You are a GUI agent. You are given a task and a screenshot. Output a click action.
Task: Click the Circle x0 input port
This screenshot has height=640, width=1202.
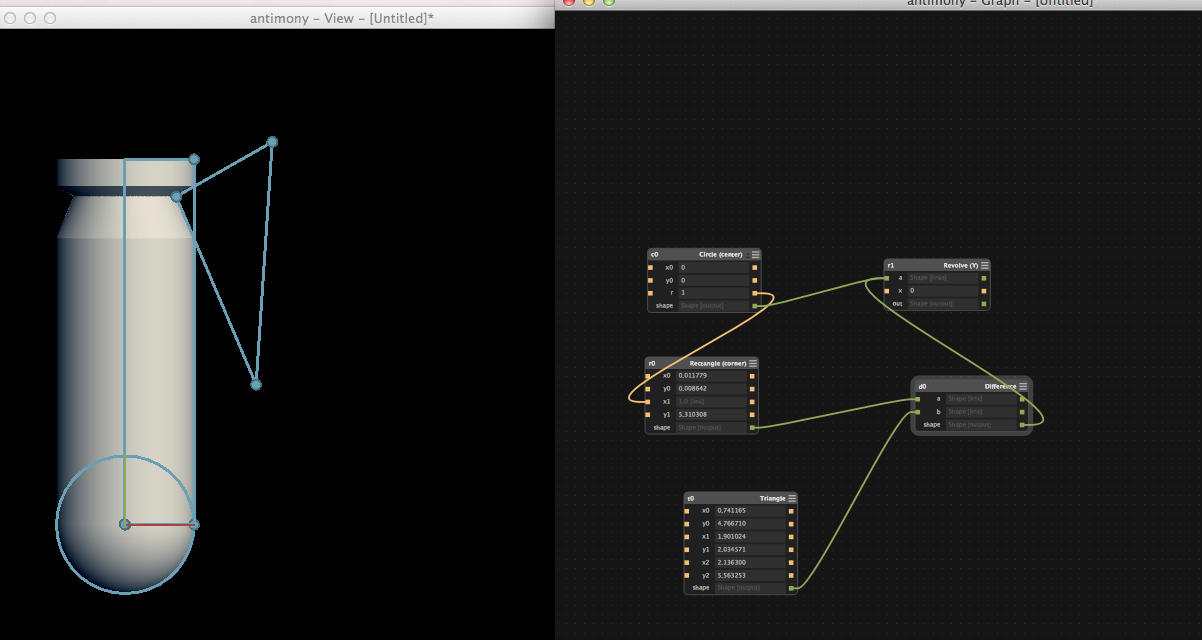click(651, 268)
